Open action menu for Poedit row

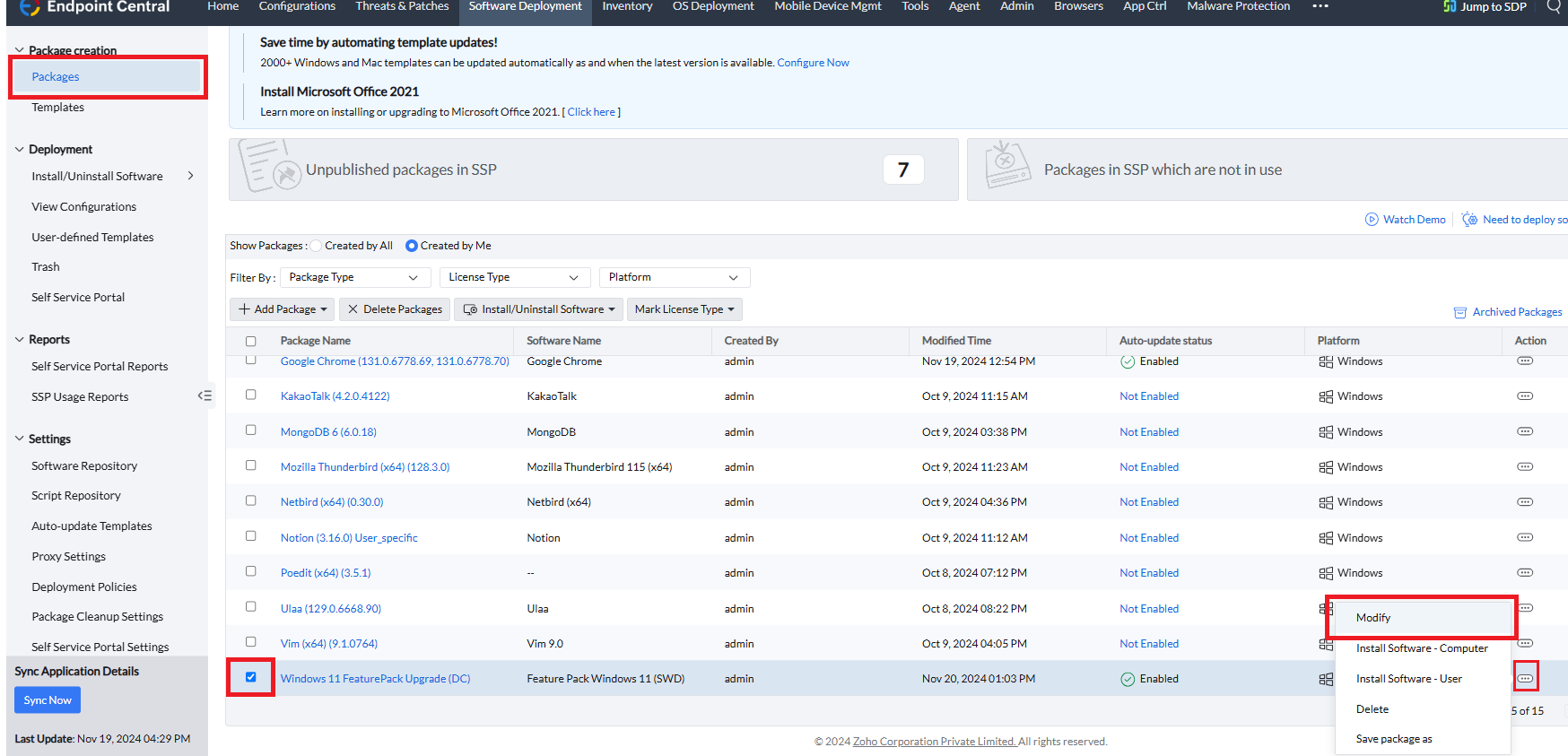[1525, 572]
